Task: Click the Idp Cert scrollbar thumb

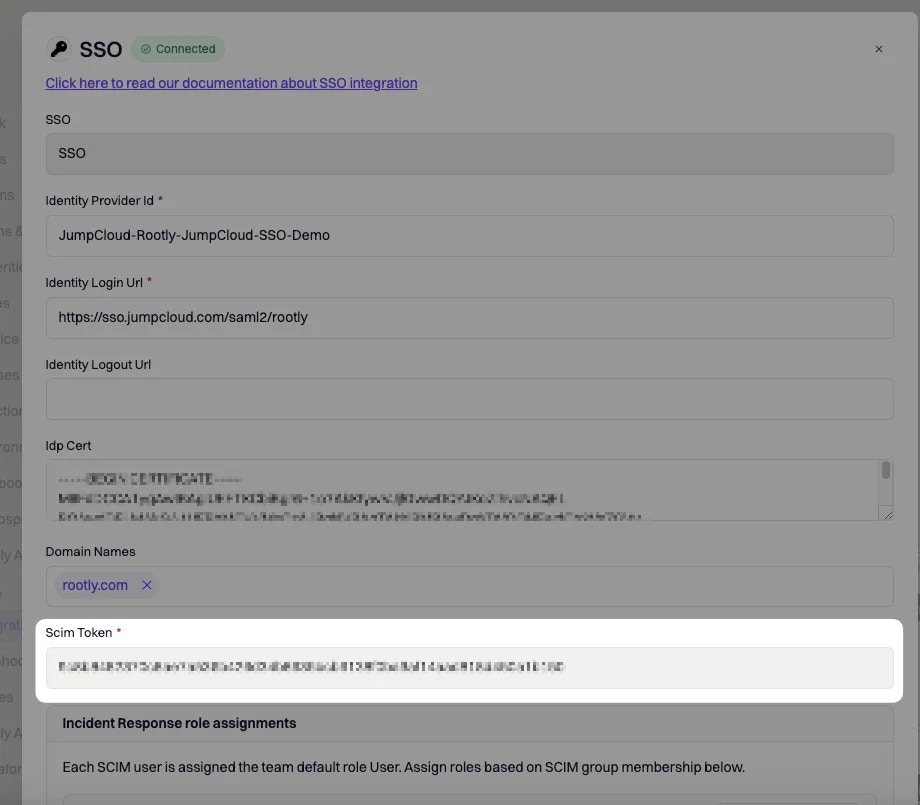Action: tap(885, 470)
